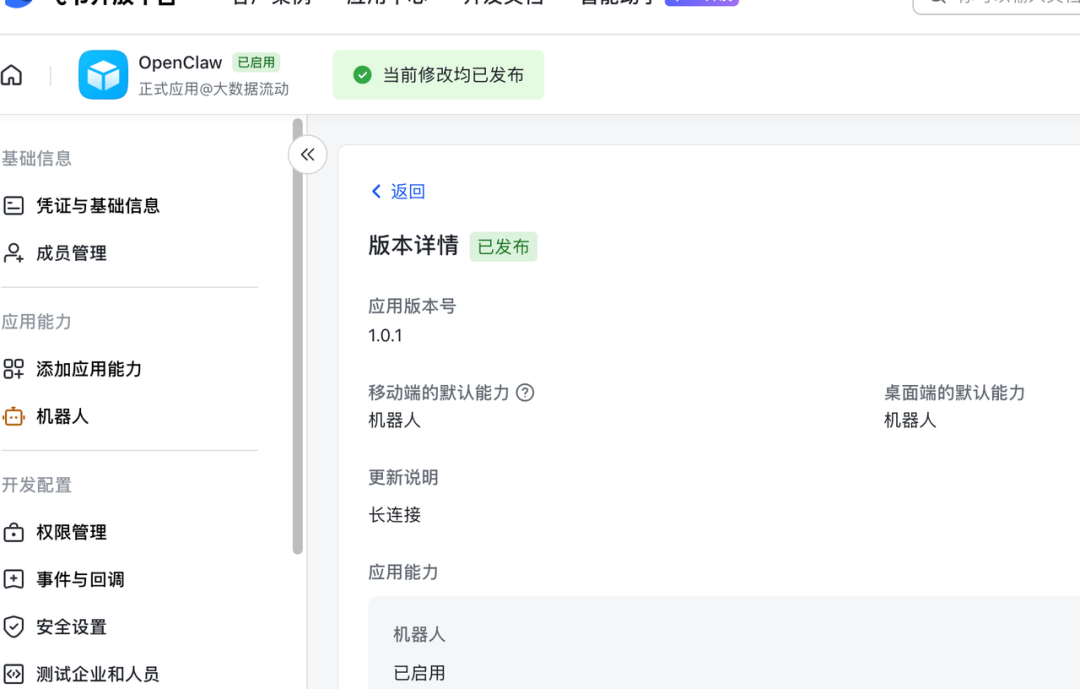1080x689 pixels.
Task: Click the 添加应用能力 capability icon
Action: (x=14, y=369)
